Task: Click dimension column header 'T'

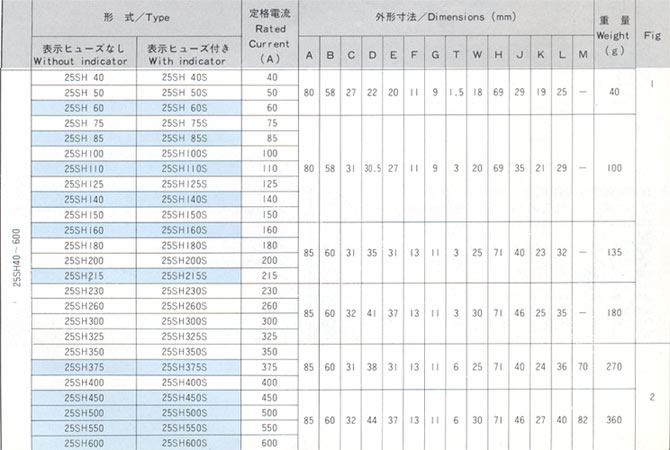Action: (456, 53)
